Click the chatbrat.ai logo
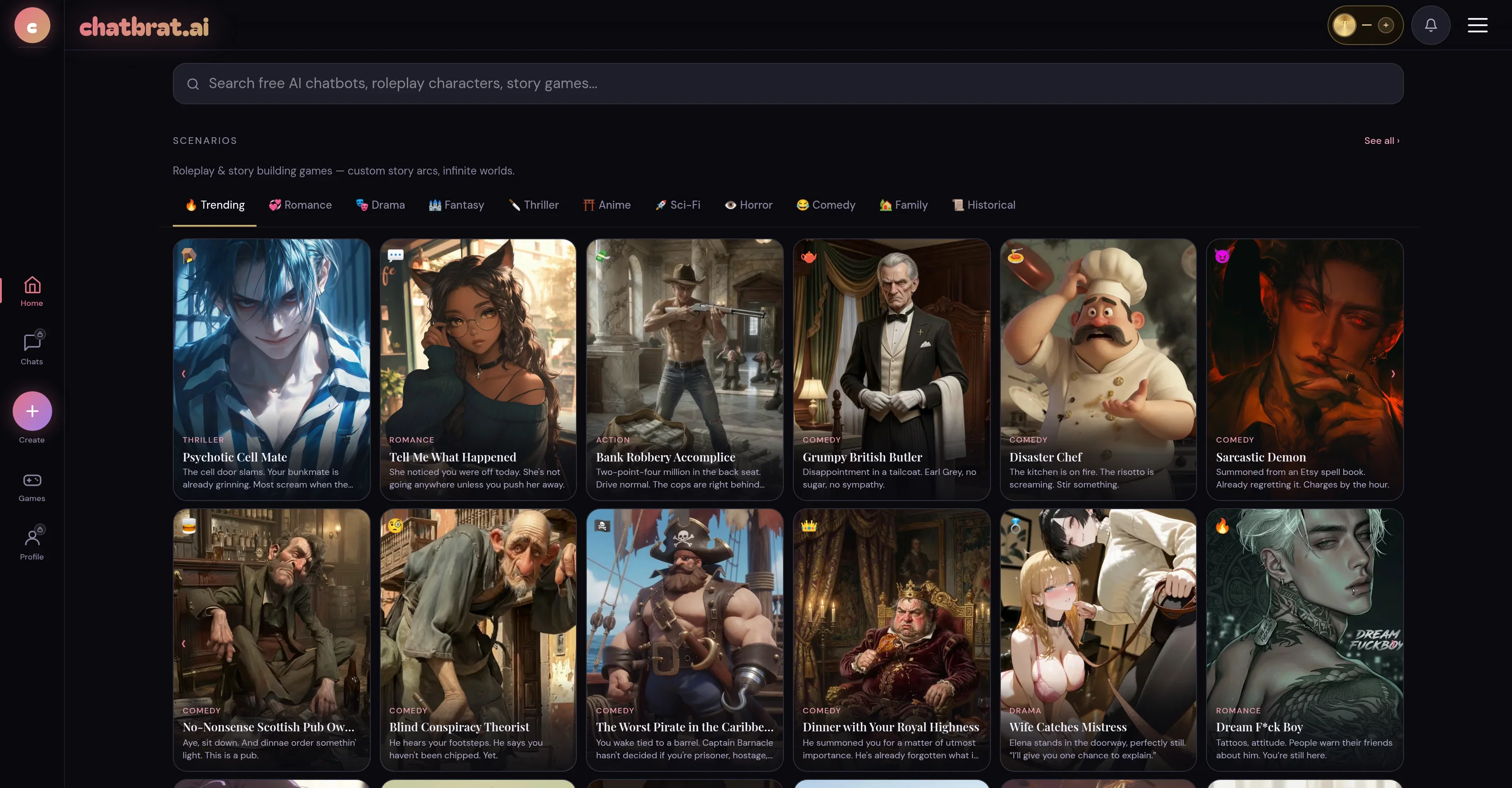The width and height of the screenshot is (1512, 788). point(144,27)
